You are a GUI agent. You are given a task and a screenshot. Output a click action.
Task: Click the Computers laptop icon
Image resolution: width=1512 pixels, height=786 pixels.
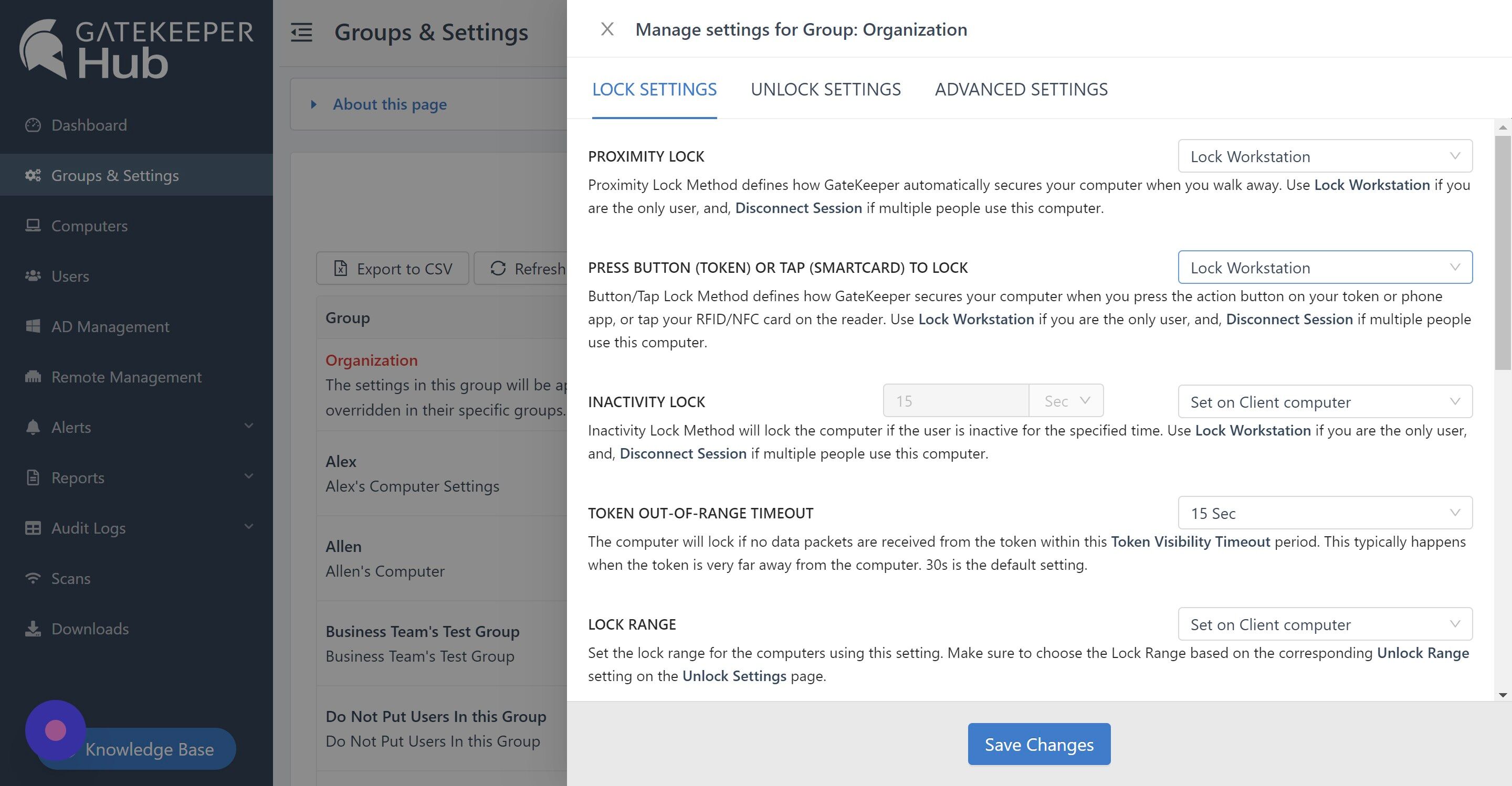(33, 226)
